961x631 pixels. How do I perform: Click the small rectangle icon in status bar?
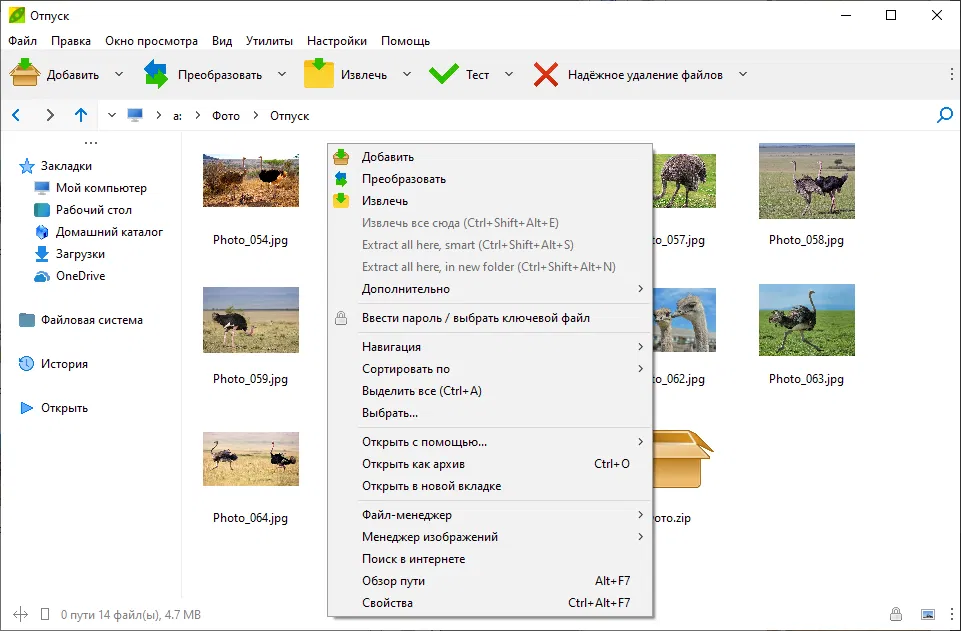[45, 614]
